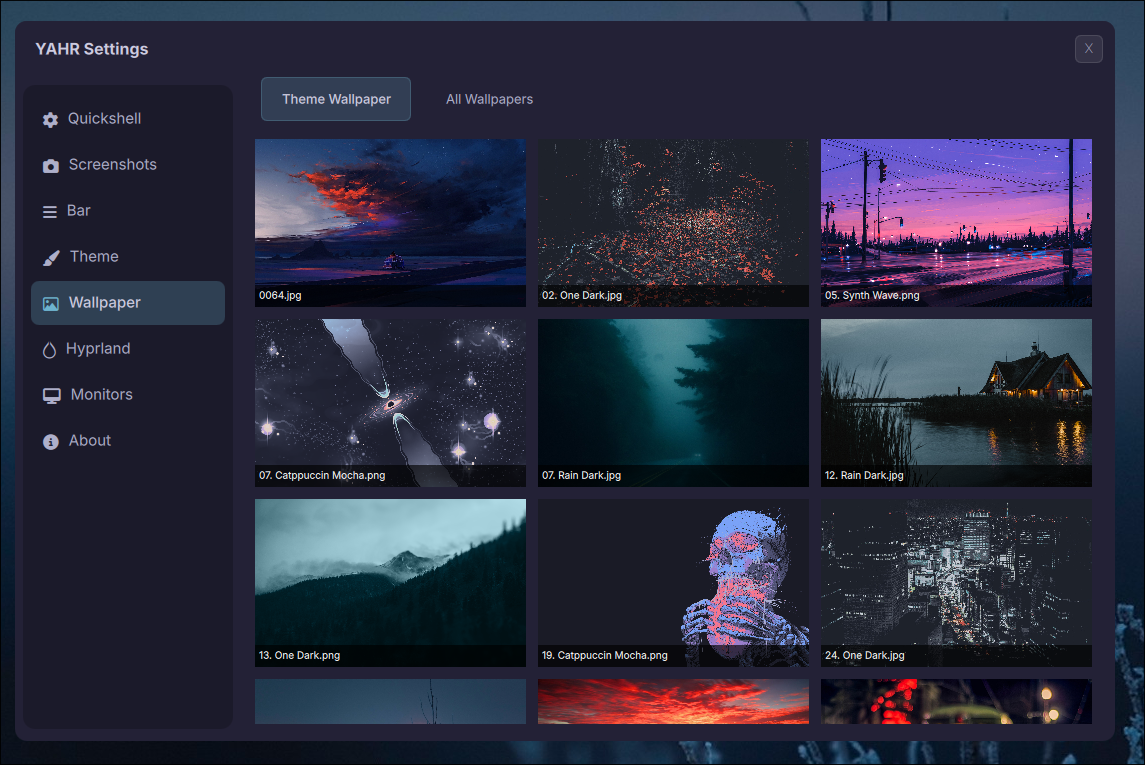1145x765 pixels.
Task: Choose the 12. Rain Dark.jpg lake house wallpaper
Action: coord(956,403)
